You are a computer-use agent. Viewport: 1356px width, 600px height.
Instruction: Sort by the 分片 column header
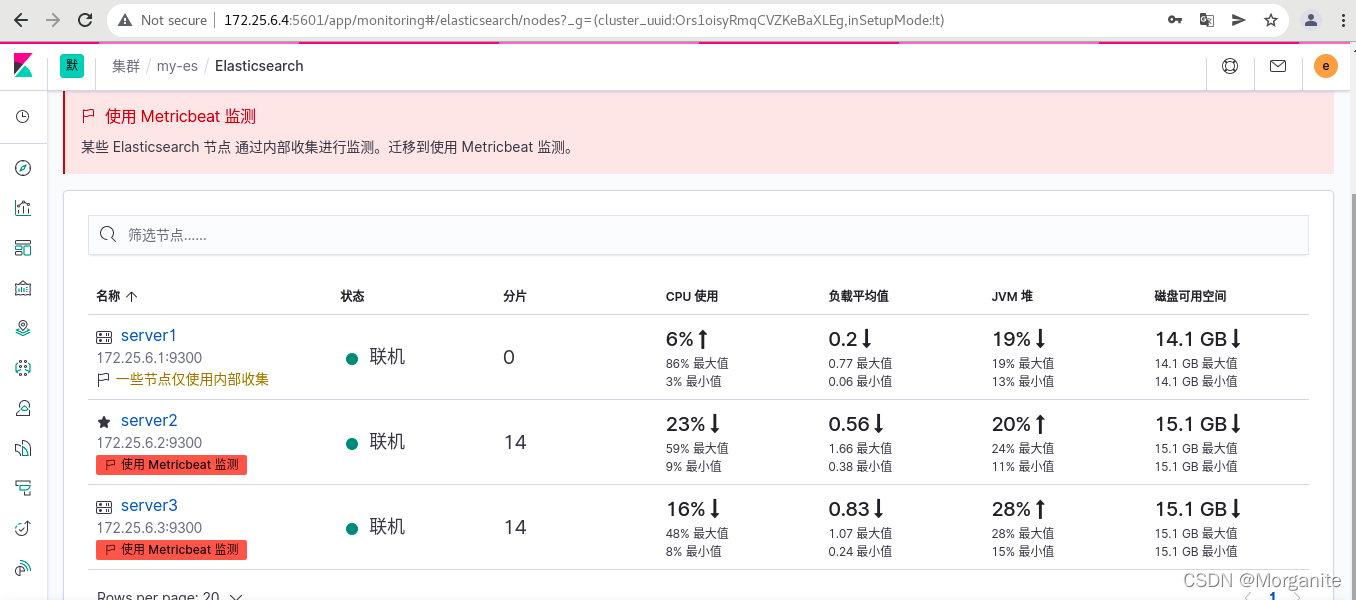515,297
